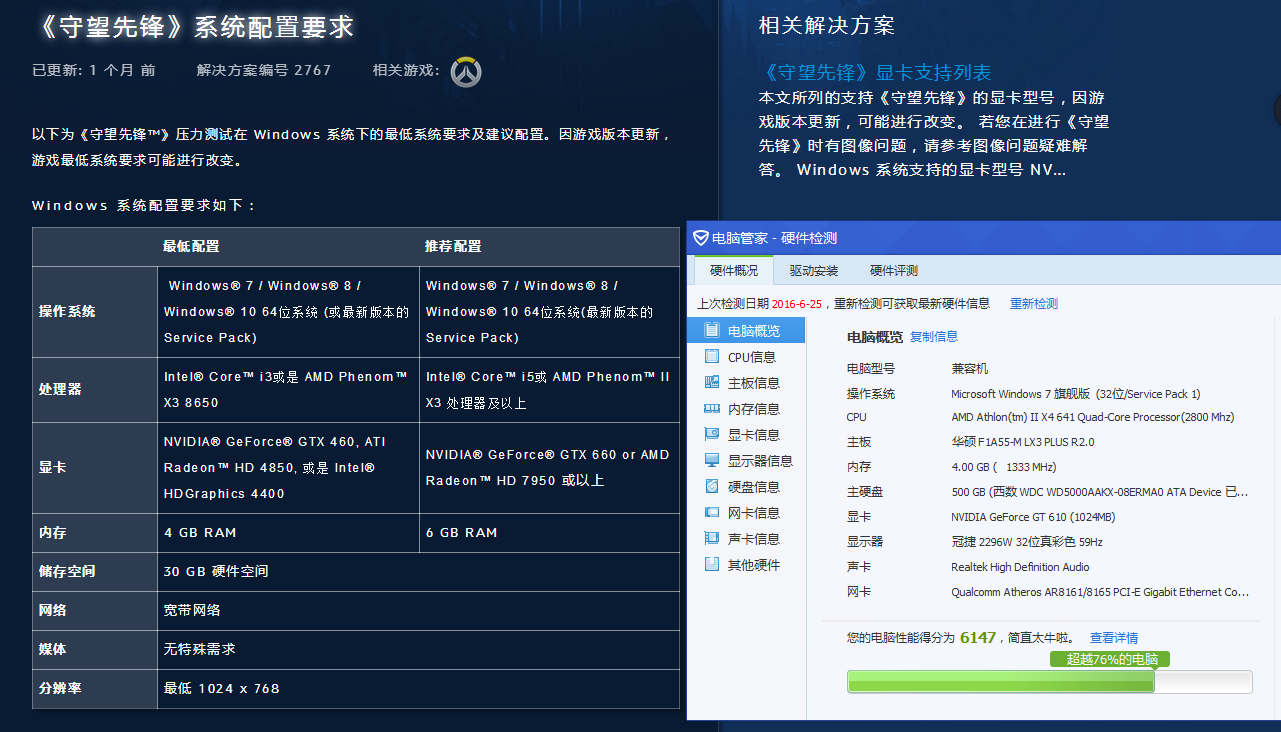The width and height of the screenshot is (1281, 732).
Task: Click the minimum Intel Core i3 processor cell
Action: pos(288,389)
